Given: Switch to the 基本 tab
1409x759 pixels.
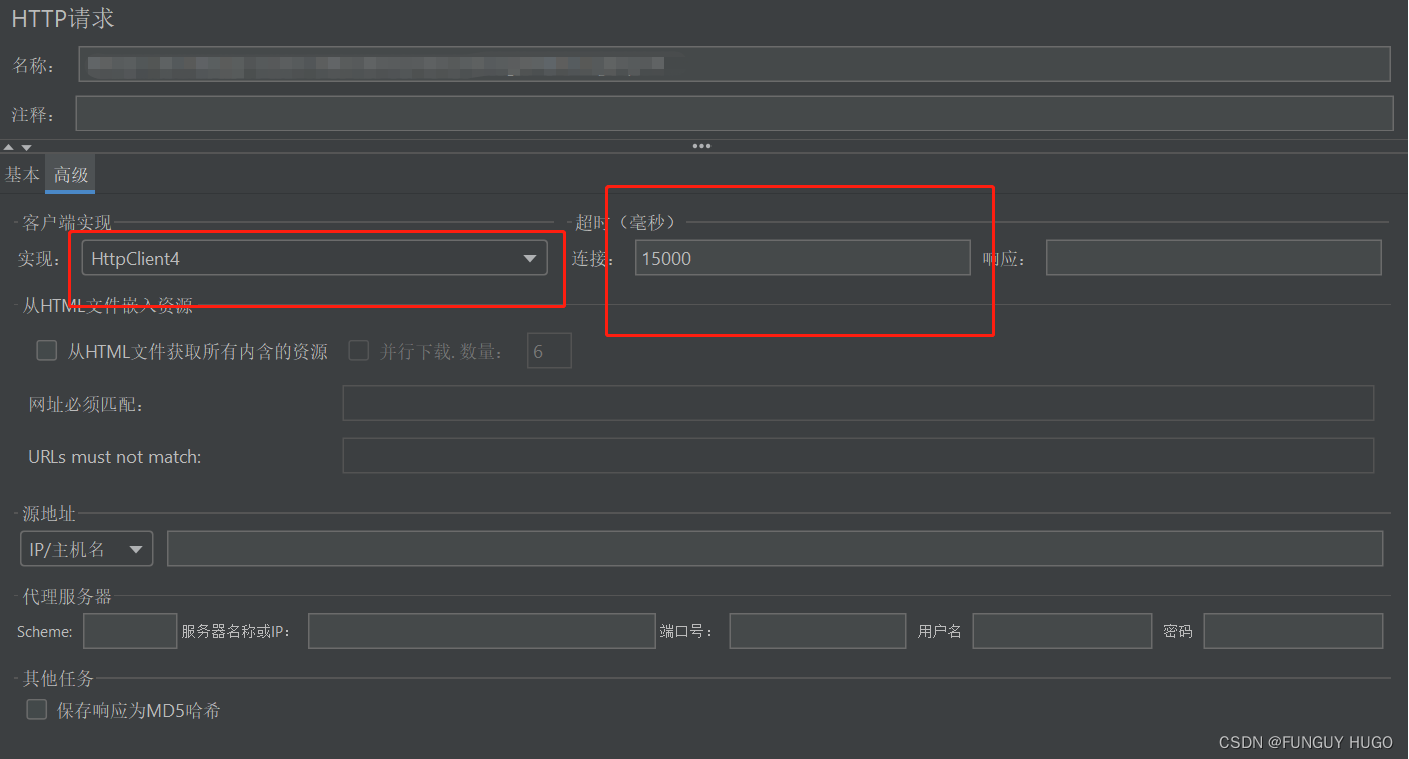Looking at the screenshot, I should [21, 175].
